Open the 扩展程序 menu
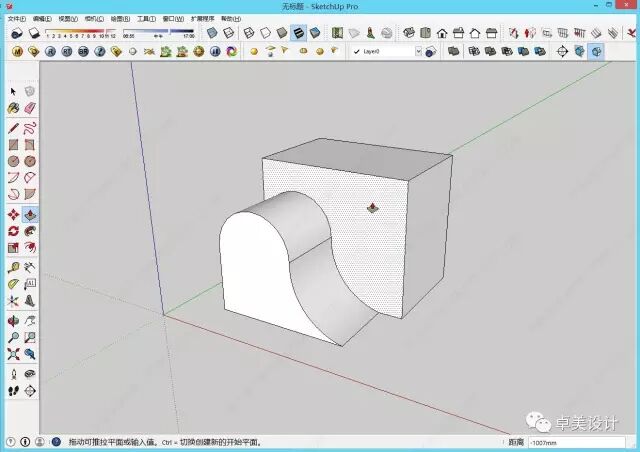 202,19
